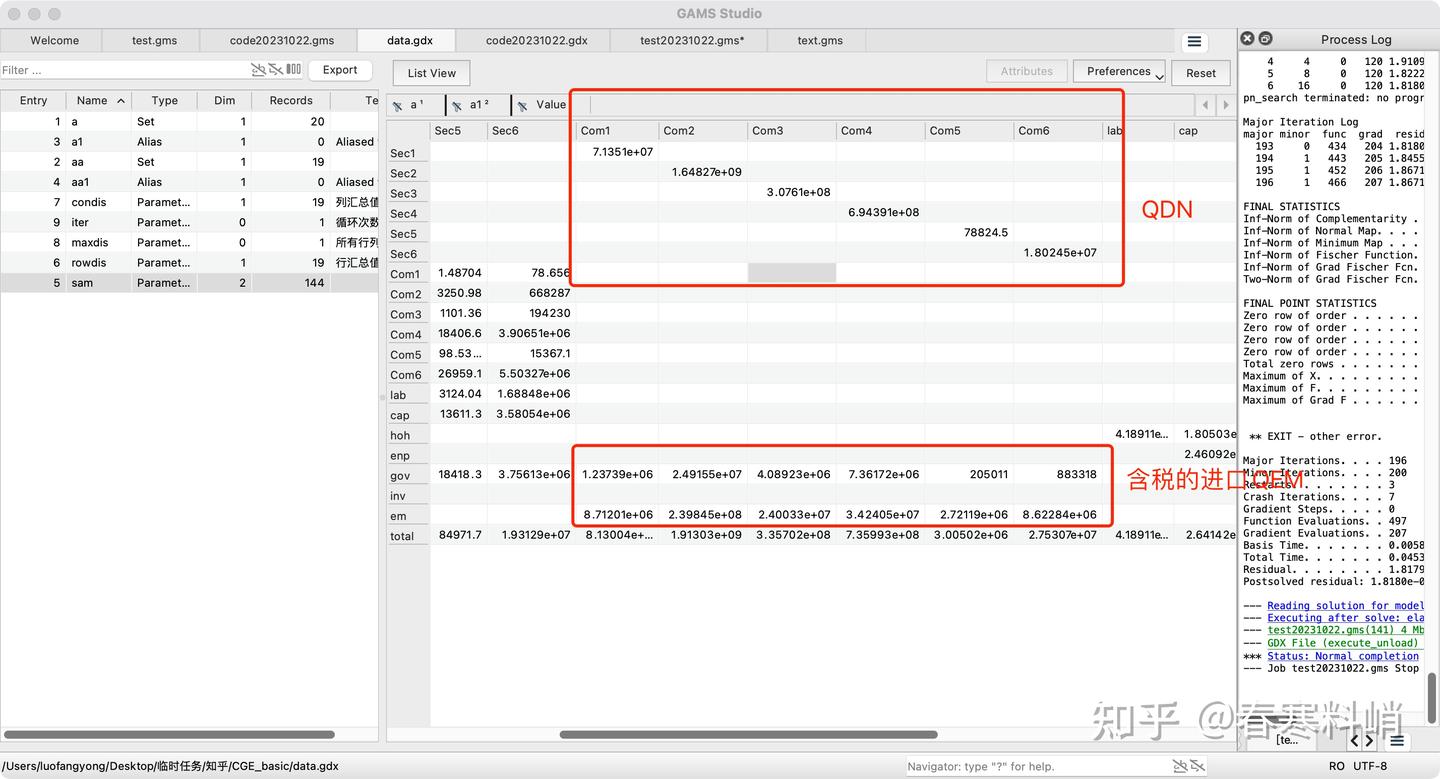Open the log tabs hamburger menu
The image size is (1440, 779).
tap(1397, 741)
